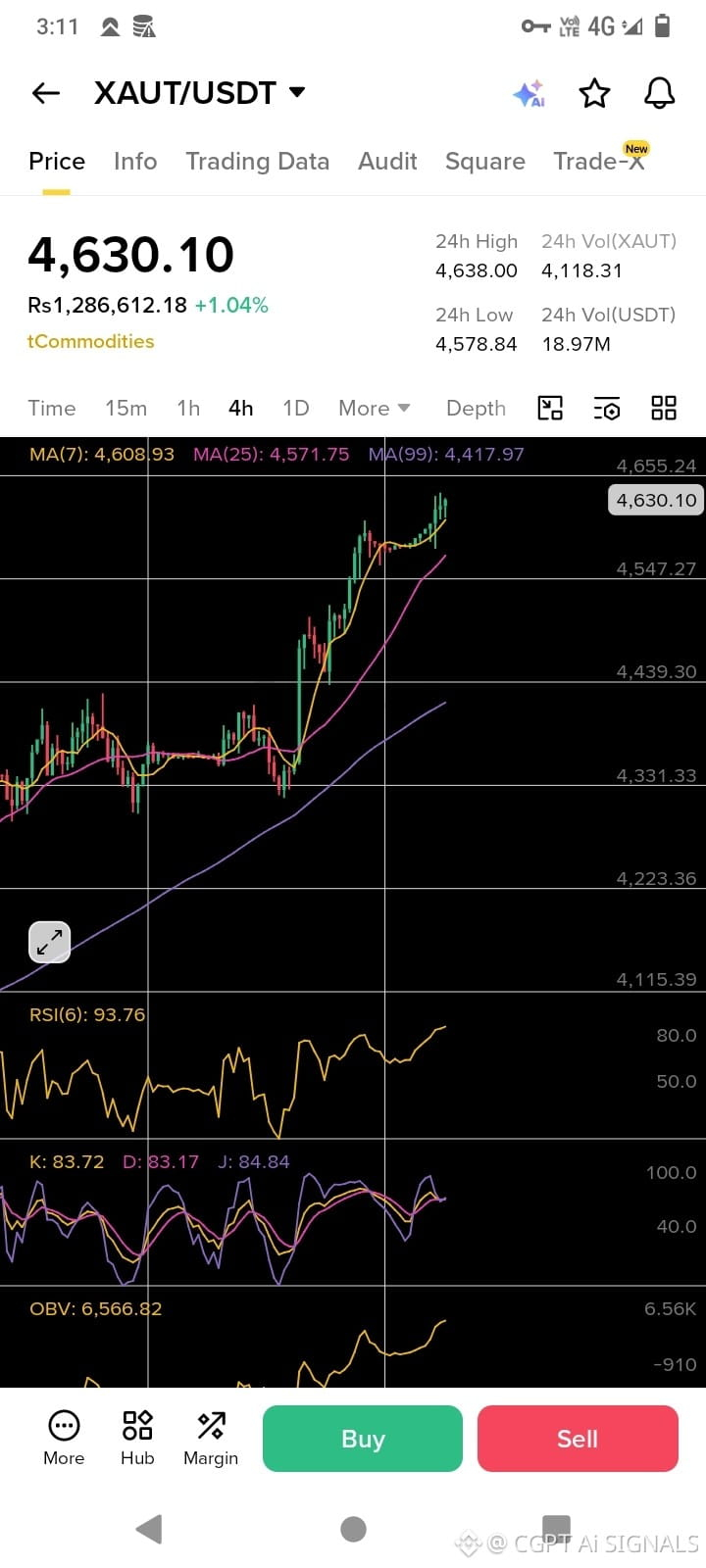Tap the 24h Low value 4,578.84
This screenshot has height=1568, width=706.
pos(477,344)
